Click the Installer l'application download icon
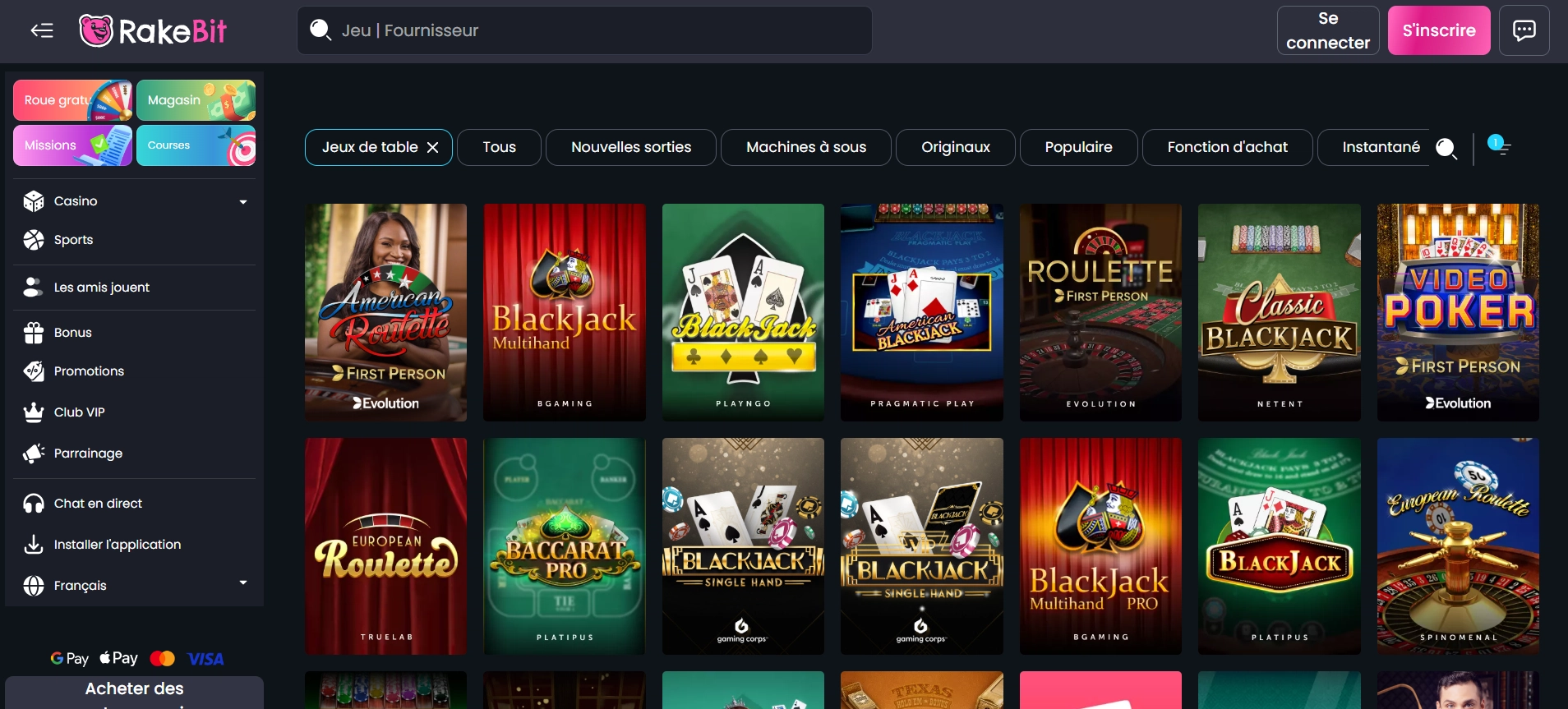Viewport: 1568px width, 709px height. pos(34,545)
